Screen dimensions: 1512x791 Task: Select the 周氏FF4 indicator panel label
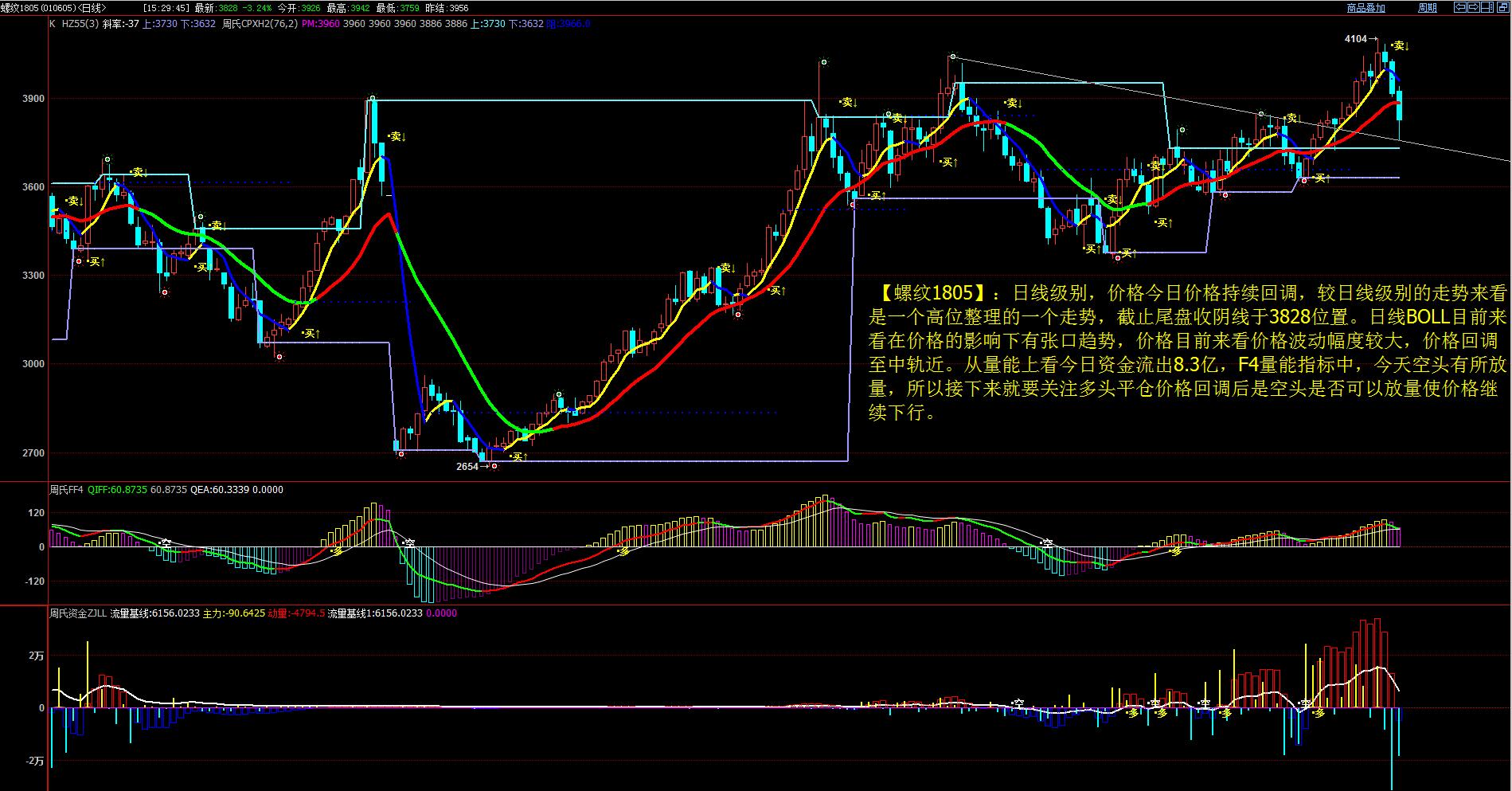click(x=66, y=490)
